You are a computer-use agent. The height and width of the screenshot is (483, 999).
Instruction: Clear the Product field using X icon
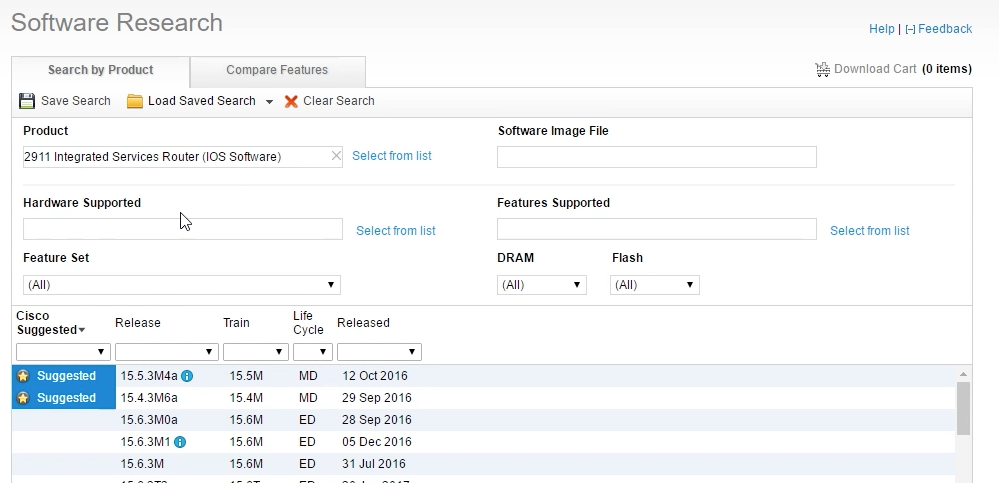(336, 156)
